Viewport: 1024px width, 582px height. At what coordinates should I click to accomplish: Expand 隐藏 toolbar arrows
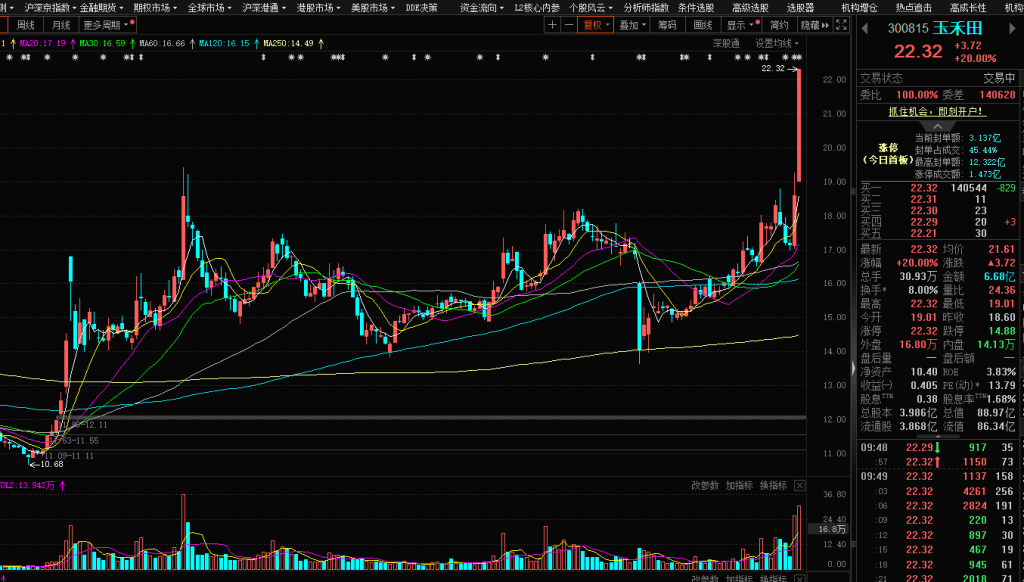click(815, 25)
